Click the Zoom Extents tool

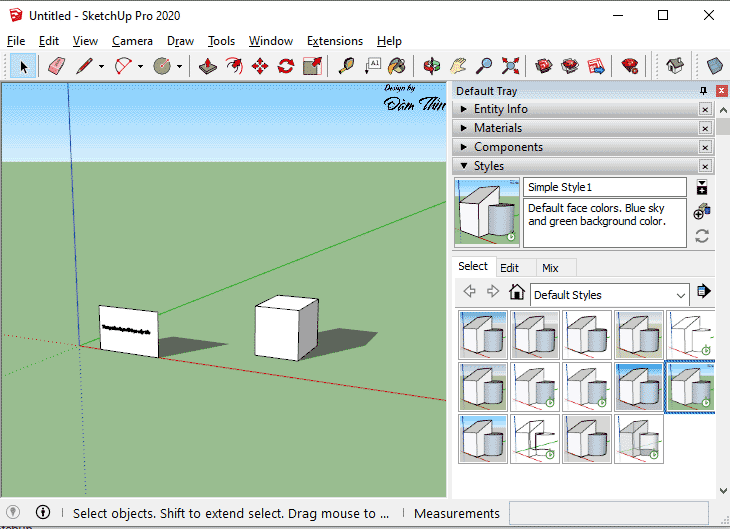(510, 66)
